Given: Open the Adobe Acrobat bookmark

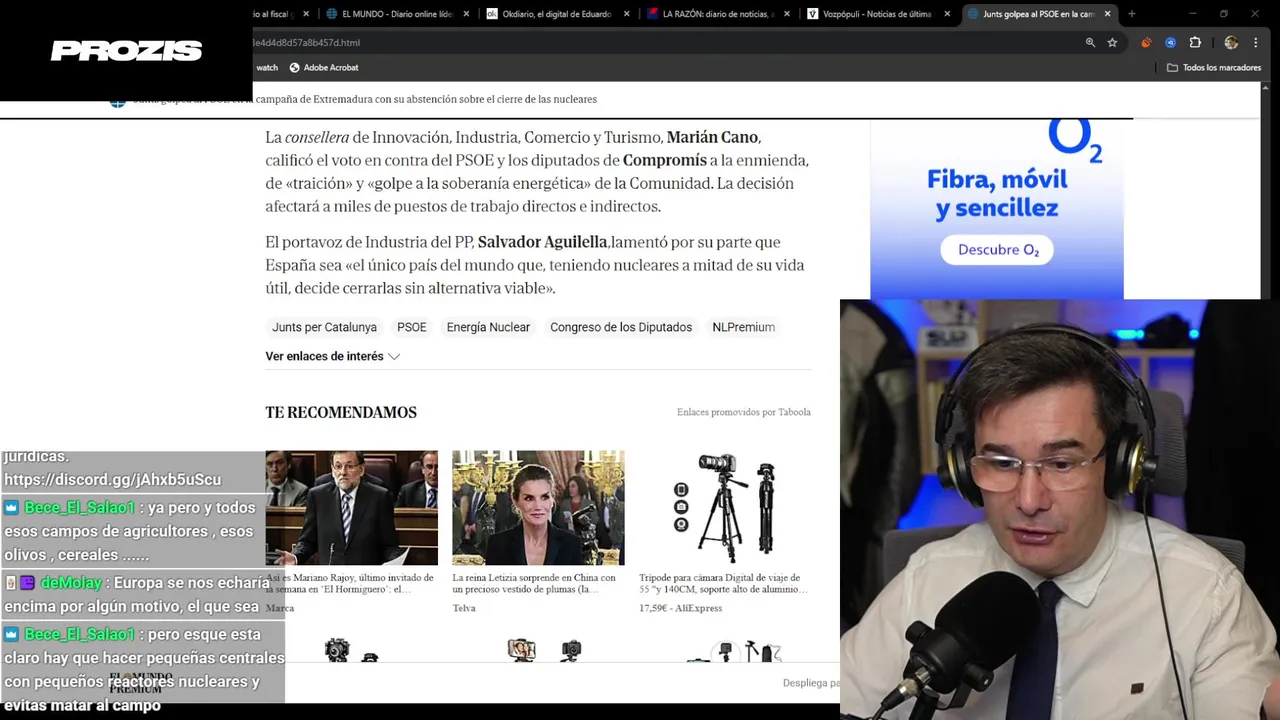Looking at the screenshot, I should pyautogui.click(x=324, y=67).
